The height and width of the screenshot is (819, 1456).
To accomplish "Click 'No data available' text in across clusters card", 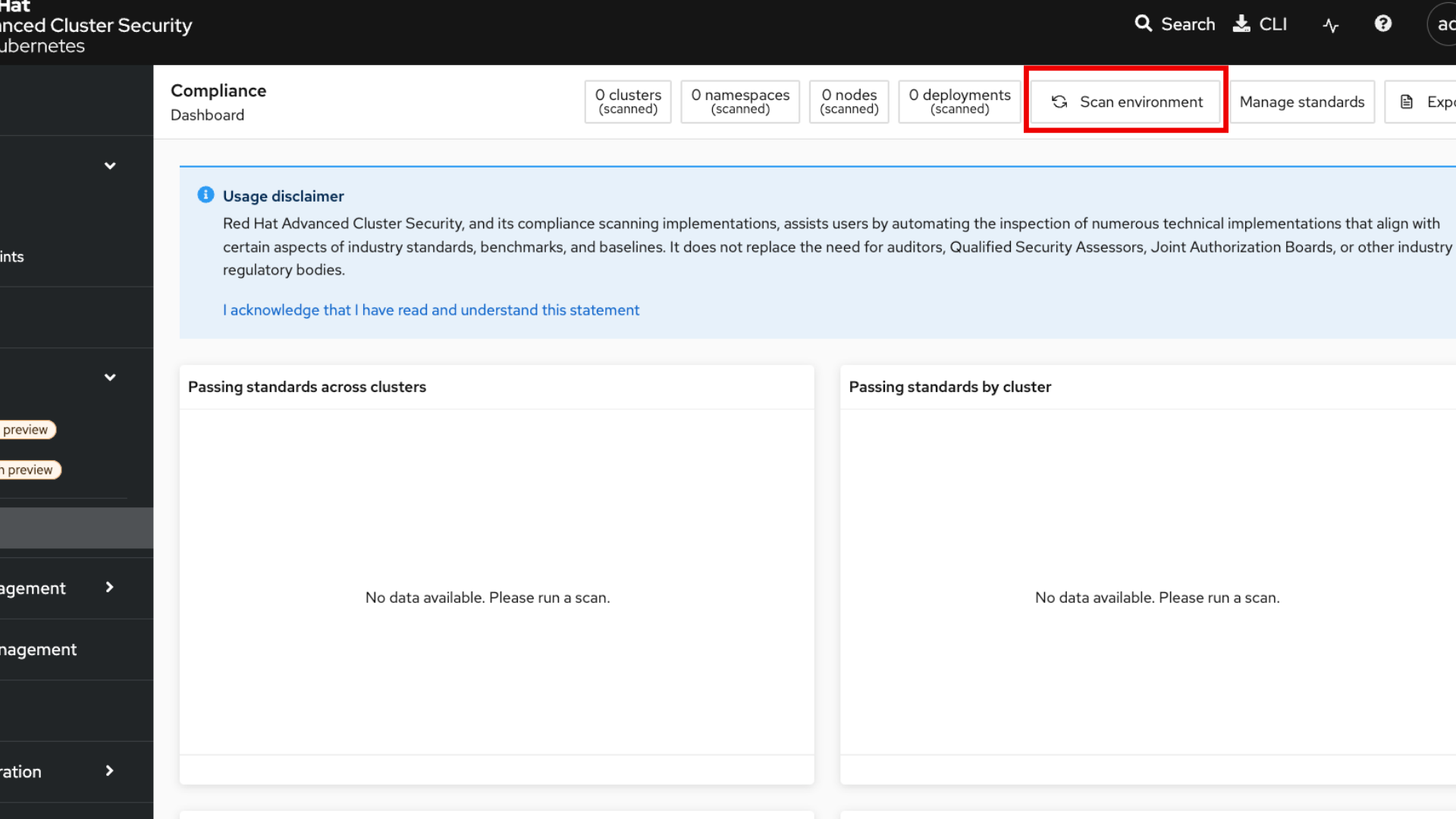I will (x=488, y=598).
